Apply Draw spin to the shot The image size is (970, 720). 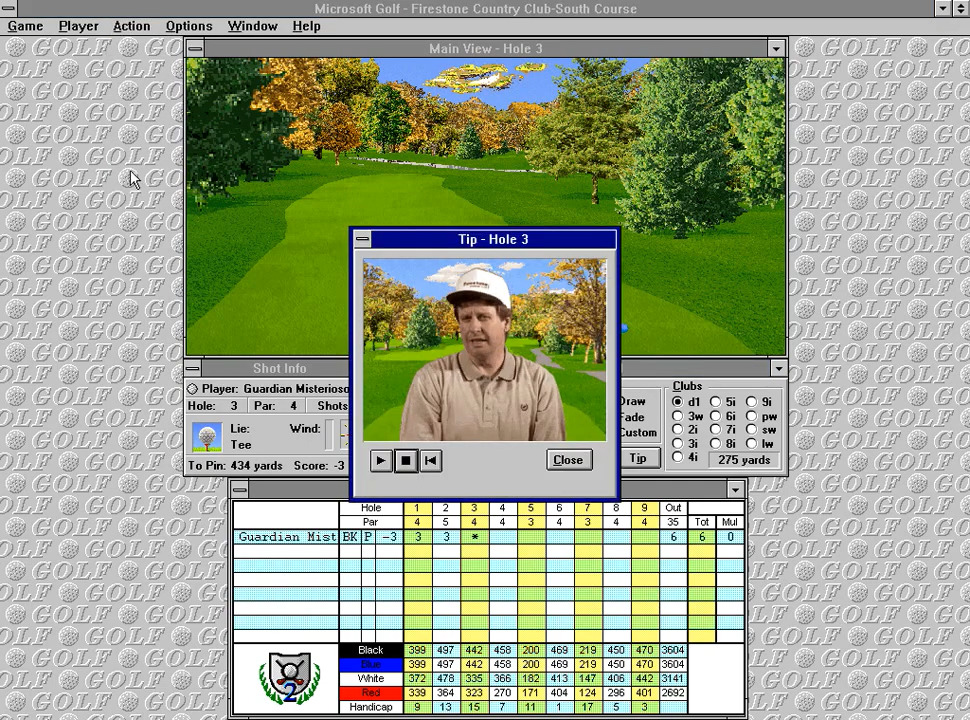(632, 401)
